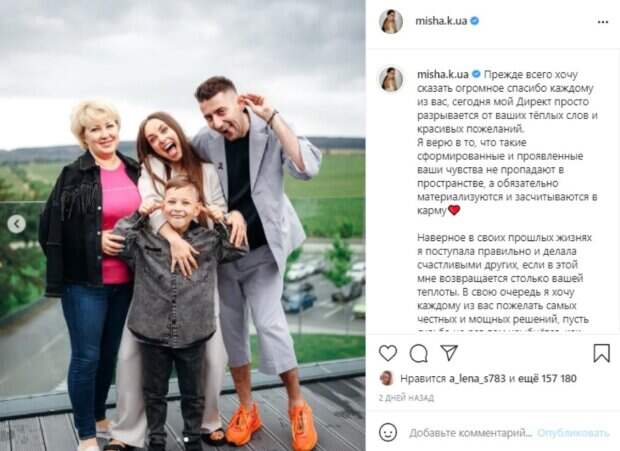
Task: Open the emoji picker smiley icon
Action: pos(388,432)
